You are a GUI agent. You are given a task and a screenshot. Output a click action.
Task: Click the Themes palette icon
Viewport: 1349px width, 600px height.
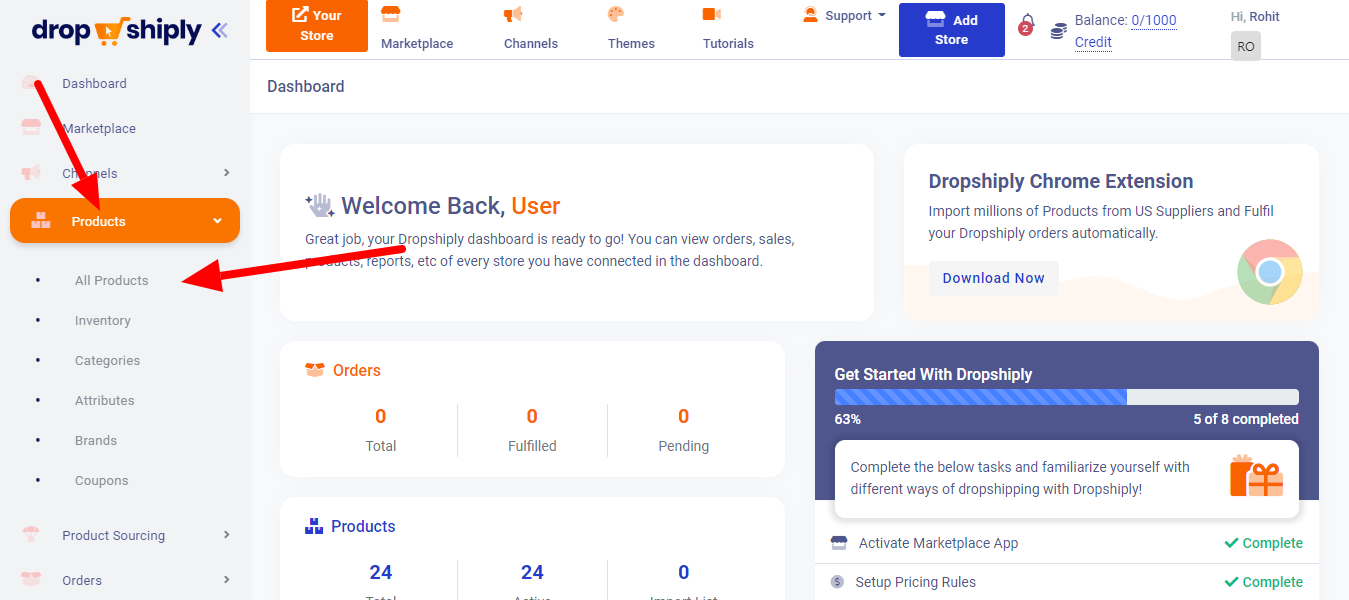[x=616, y=14]
